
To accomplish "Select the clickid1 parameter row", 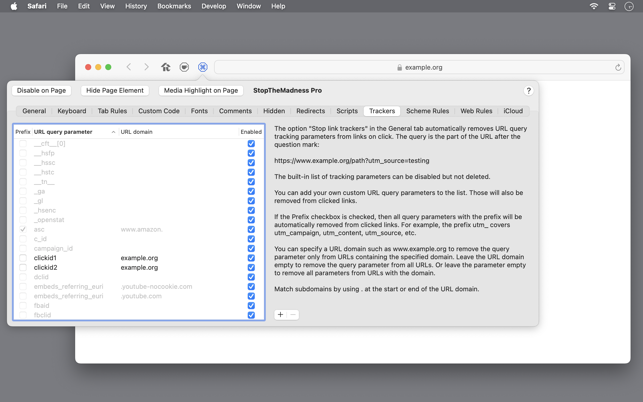I will [139, 258].
